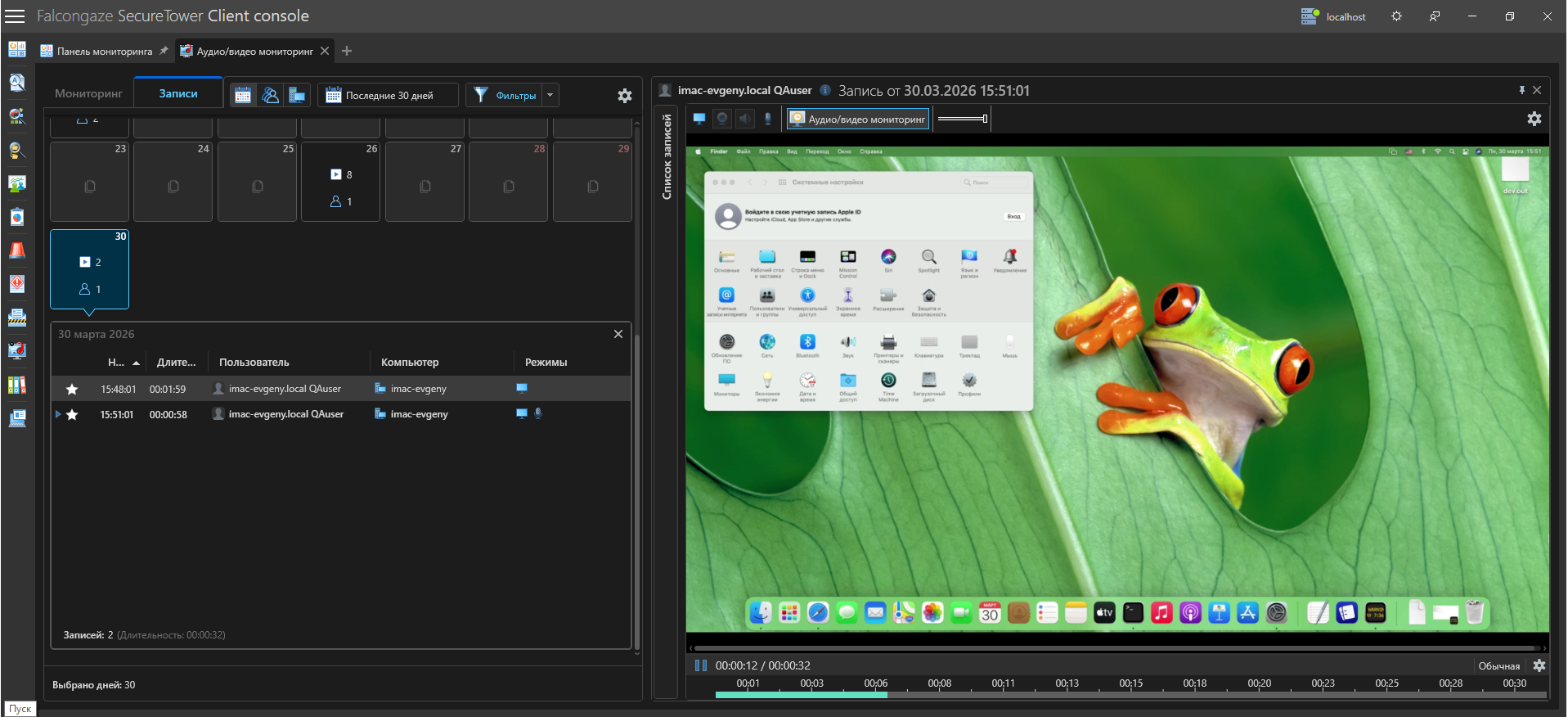Open the Фильтры dropdown arrow
The height and width of the screenshot is (717, 1568).
550,95
